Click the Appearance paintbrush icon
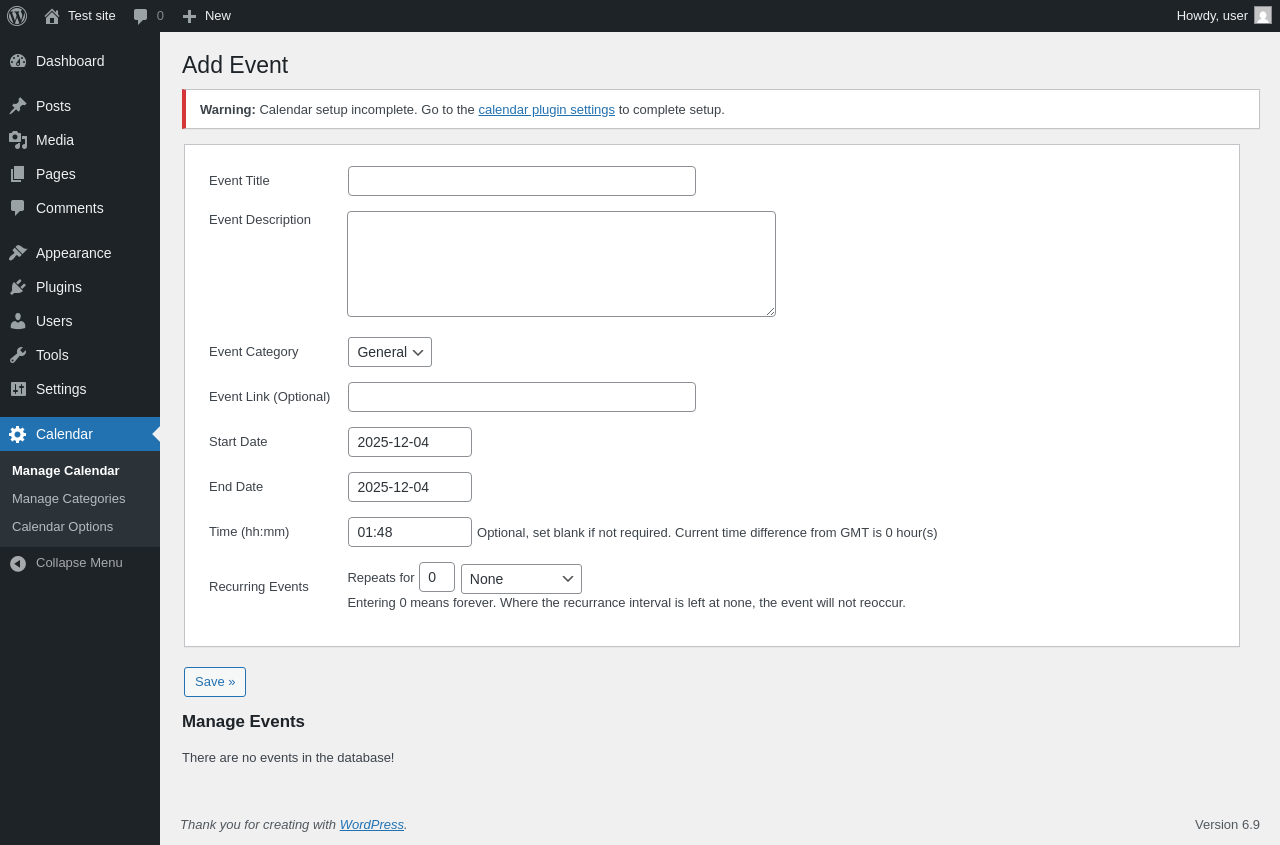 [18, 253]
